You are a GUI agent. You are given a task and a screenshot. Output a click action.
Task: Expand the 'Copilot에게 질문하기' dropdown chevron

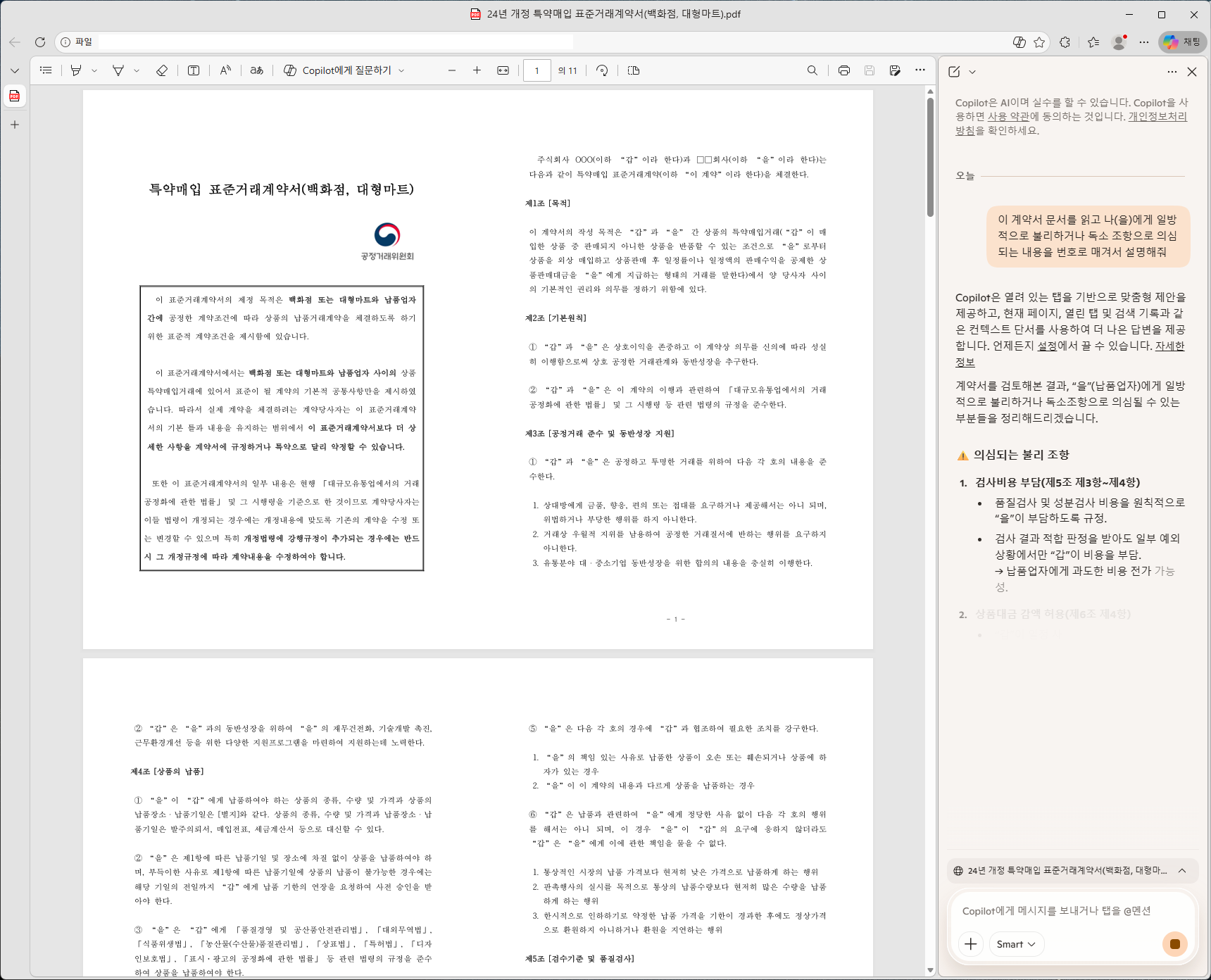pos(401,70)
